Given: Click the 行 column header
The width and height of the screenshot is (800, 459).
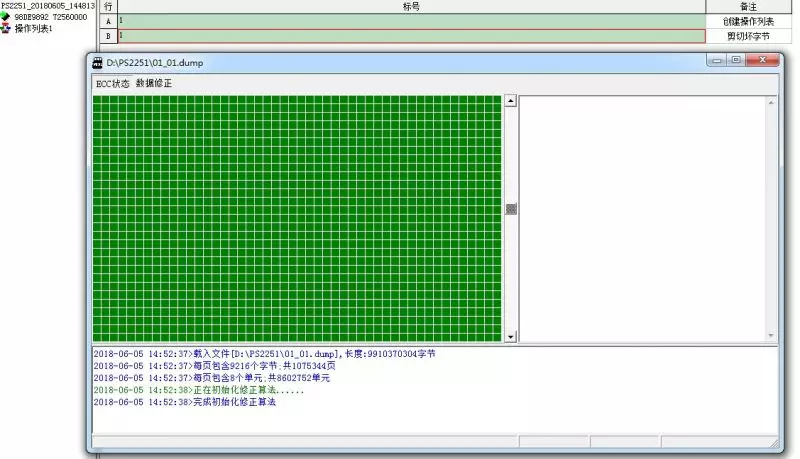Looking at the screenshot, I should click(108, 6).
